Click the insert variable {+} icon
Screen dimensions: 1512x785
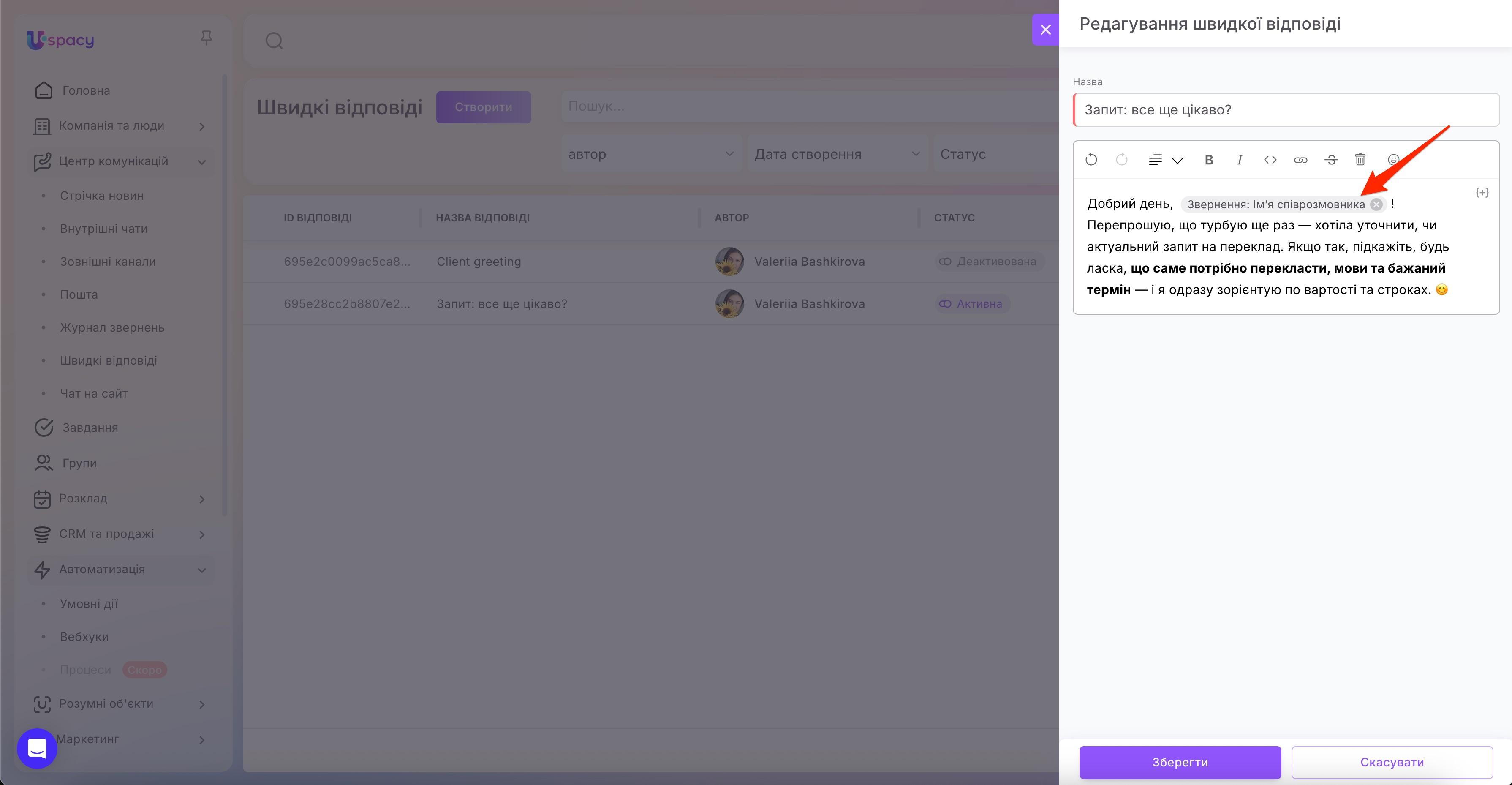point(1482,193)
